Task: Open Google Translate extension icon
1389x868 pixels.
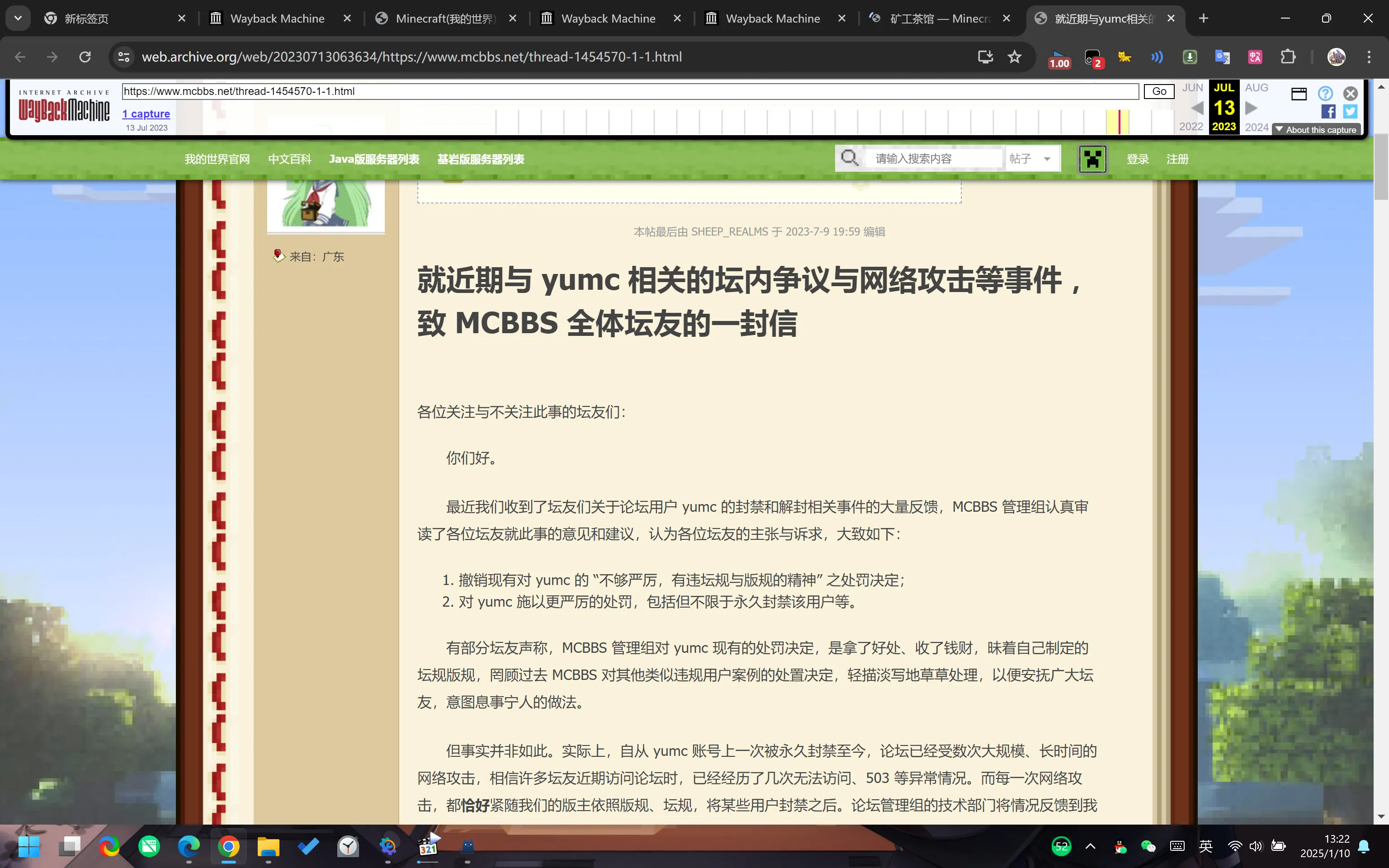Action: tap(1223, 57)
